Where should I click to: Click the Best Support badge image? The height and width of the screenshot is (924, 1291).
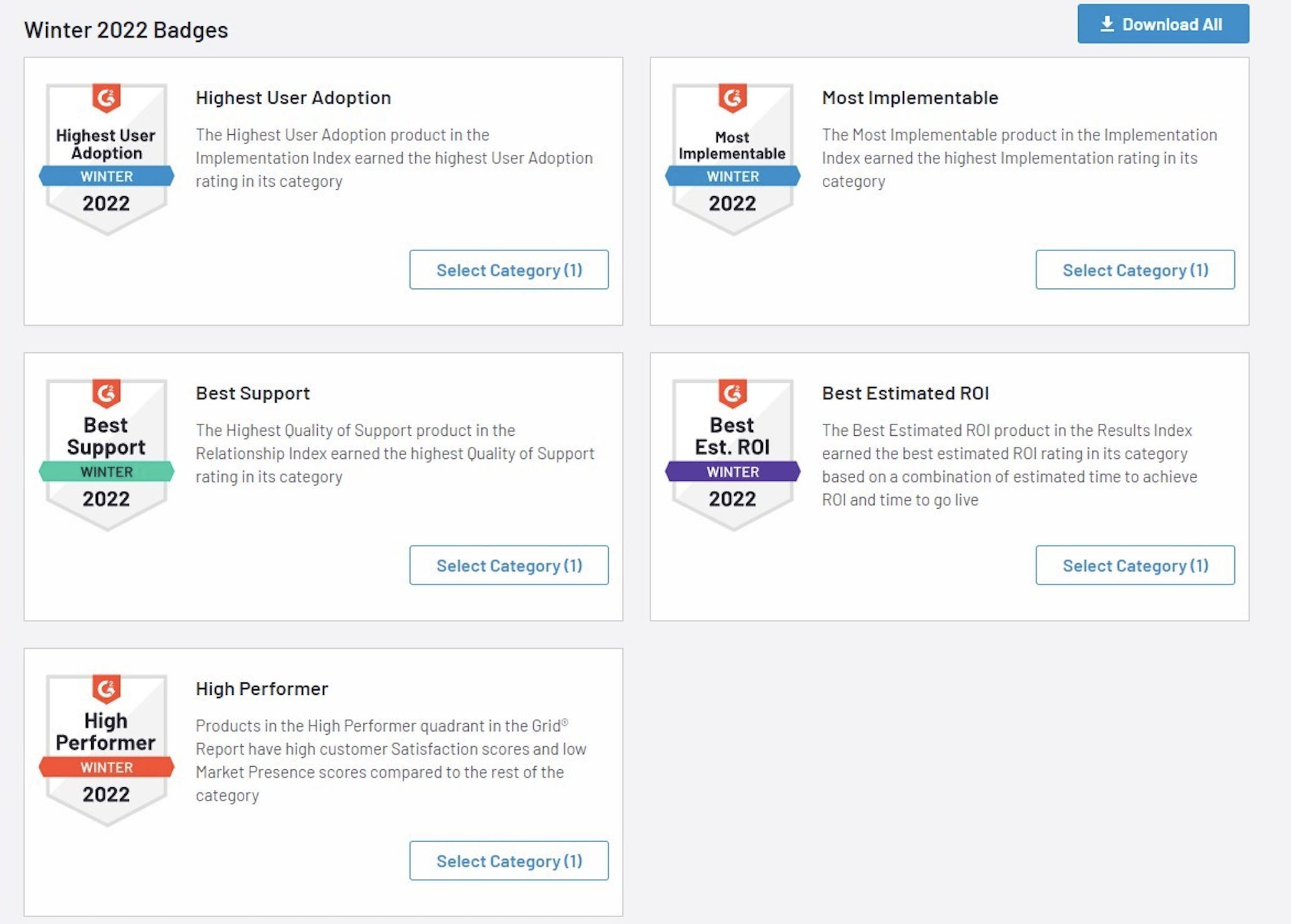coord(106,455)
